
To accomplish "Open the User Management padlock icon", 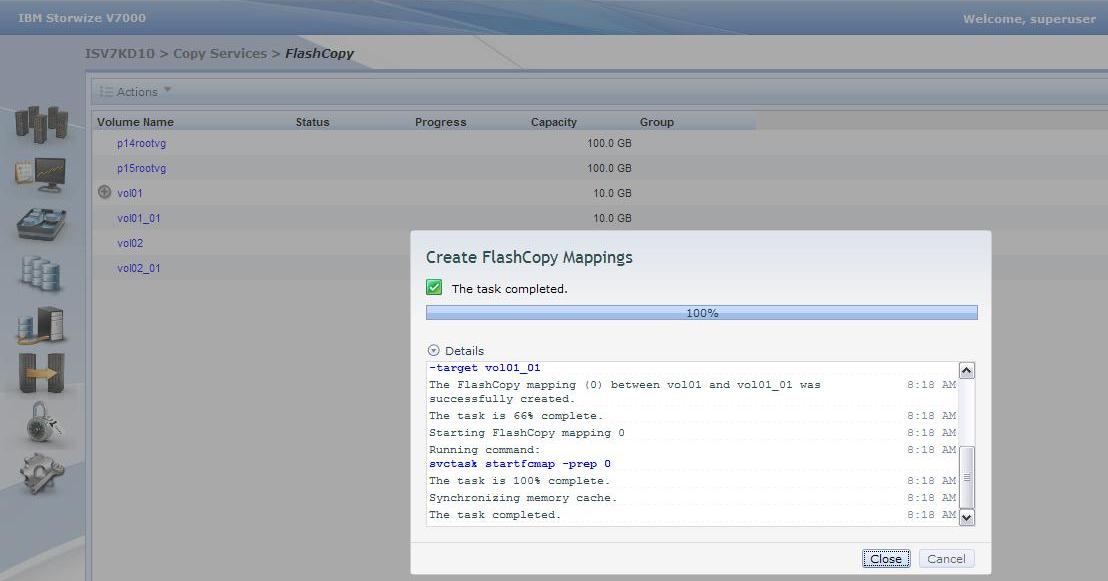I will pyautogui.click(x=43, y=422).
